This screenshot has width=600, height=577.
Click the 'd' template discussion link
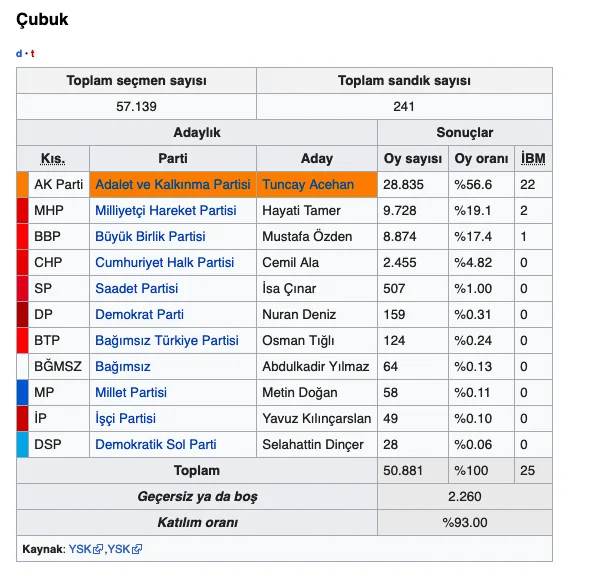(19, 54)
